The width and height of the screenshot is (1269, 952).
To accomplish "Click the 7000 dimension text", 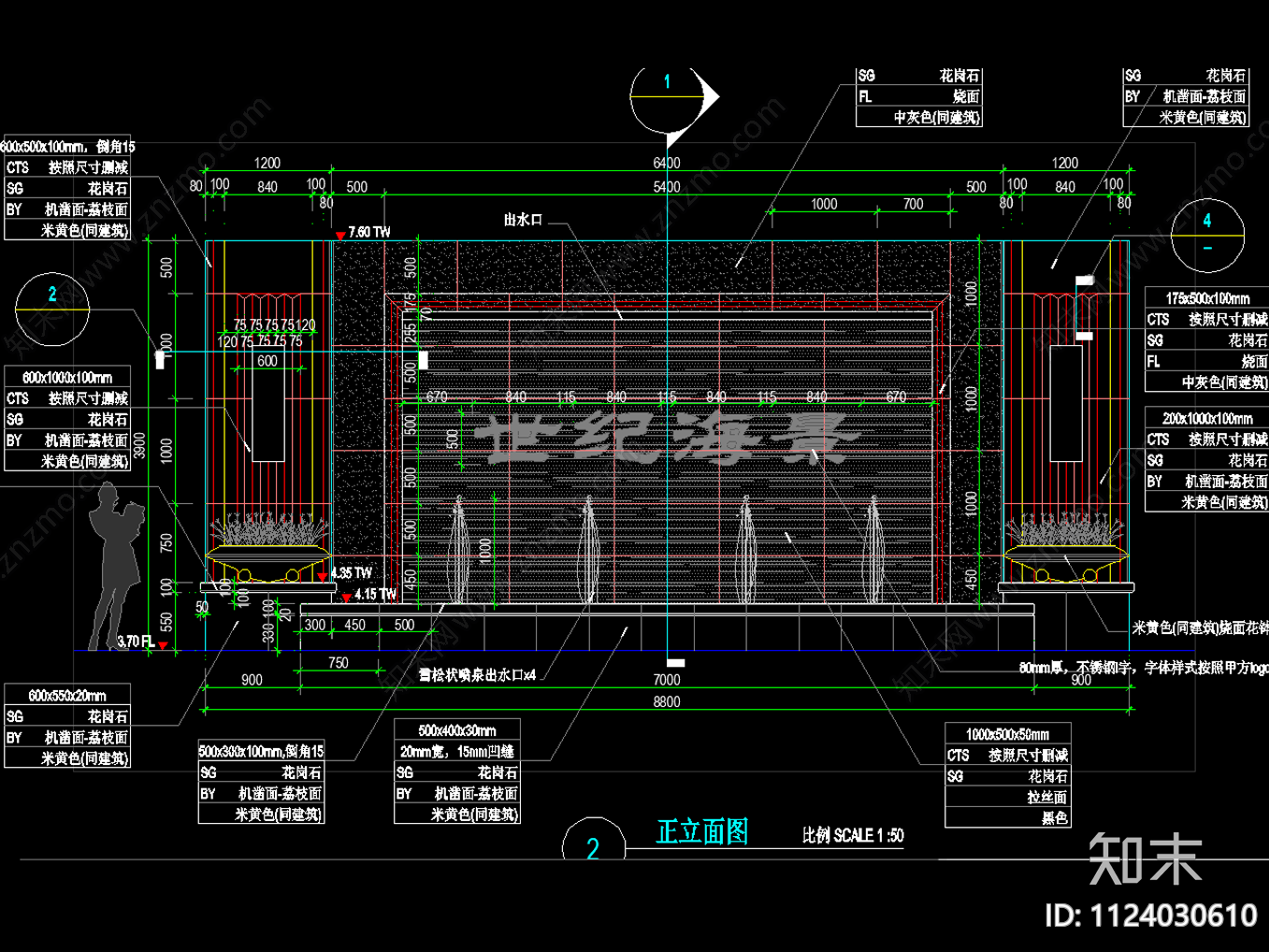I will tap(667, 680).
